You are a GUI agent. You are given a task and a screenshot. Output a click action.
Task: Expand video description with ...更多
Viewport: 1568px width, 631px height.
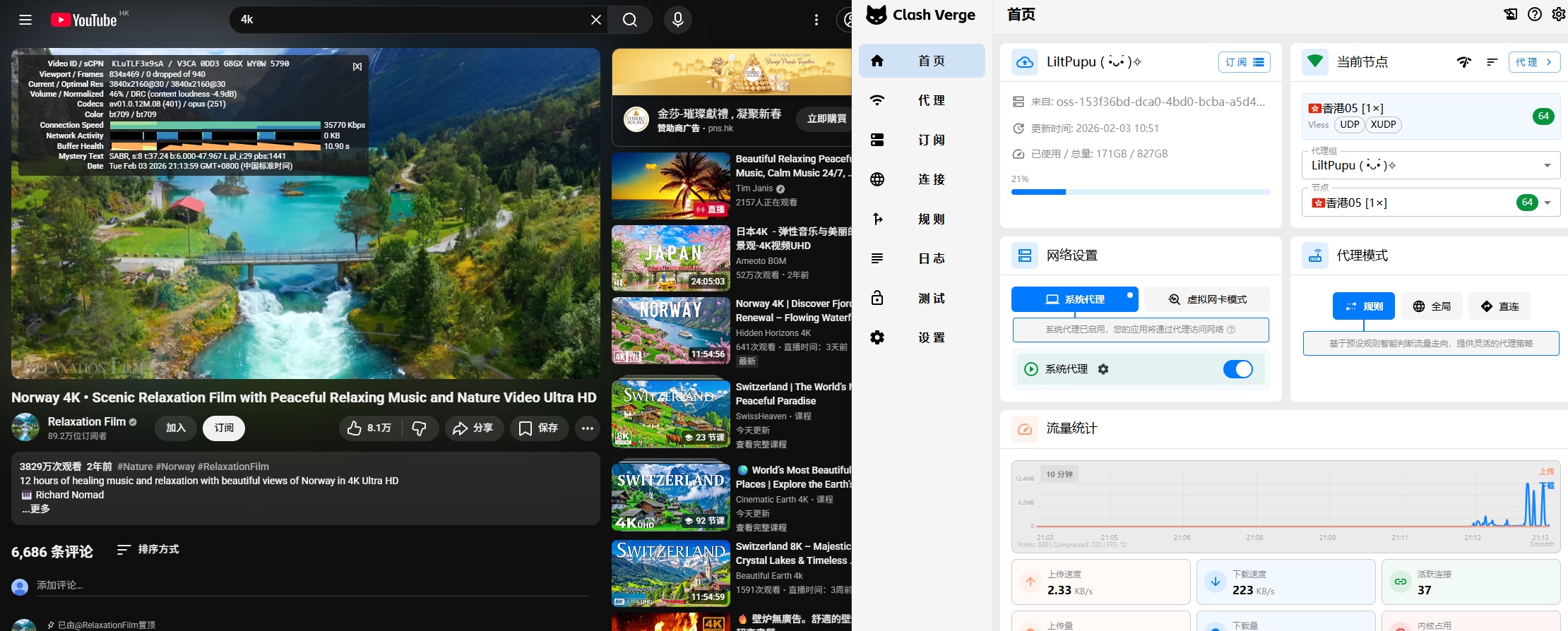click(x=35, y=509)
